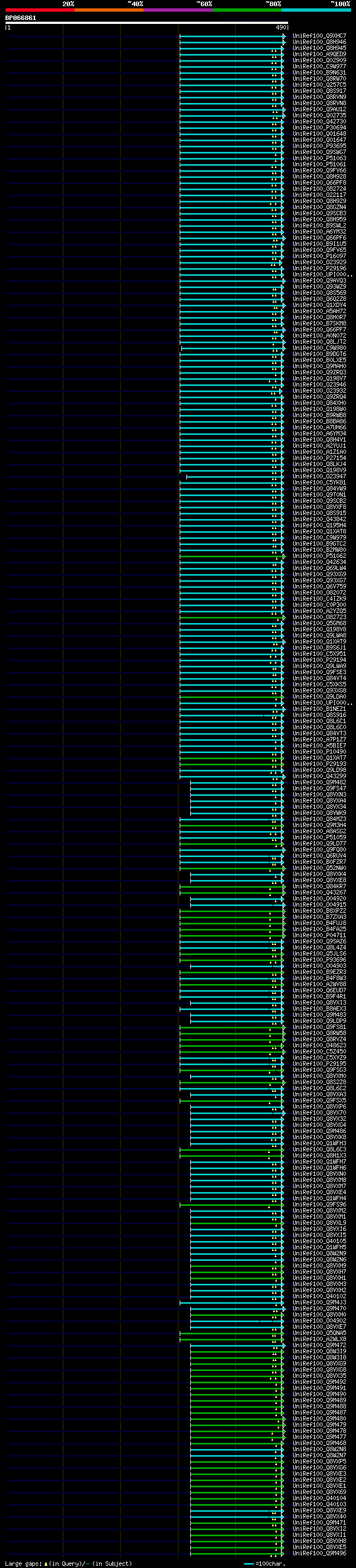The height and width of the screenshot is (1568, 356).
Task: Click the query end position 490
Action: 280,27
